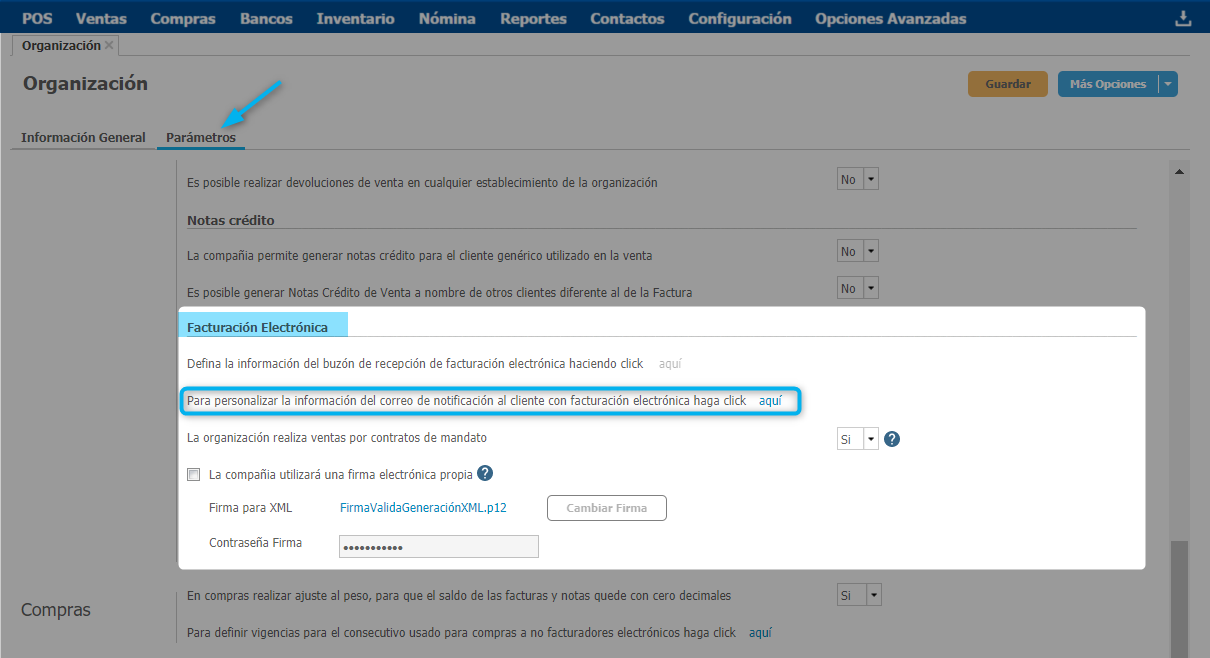This screenshot has height=658, width=1210.
Task: Expand the Más Opciones dropdown arrow
Action: pyautogui.click(x=1168, y=84)
